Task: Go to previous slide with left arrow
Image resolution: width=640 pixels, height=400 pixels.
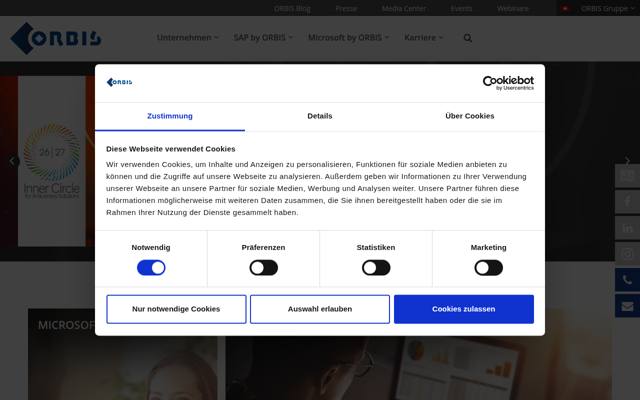Action: pos(12,161)
